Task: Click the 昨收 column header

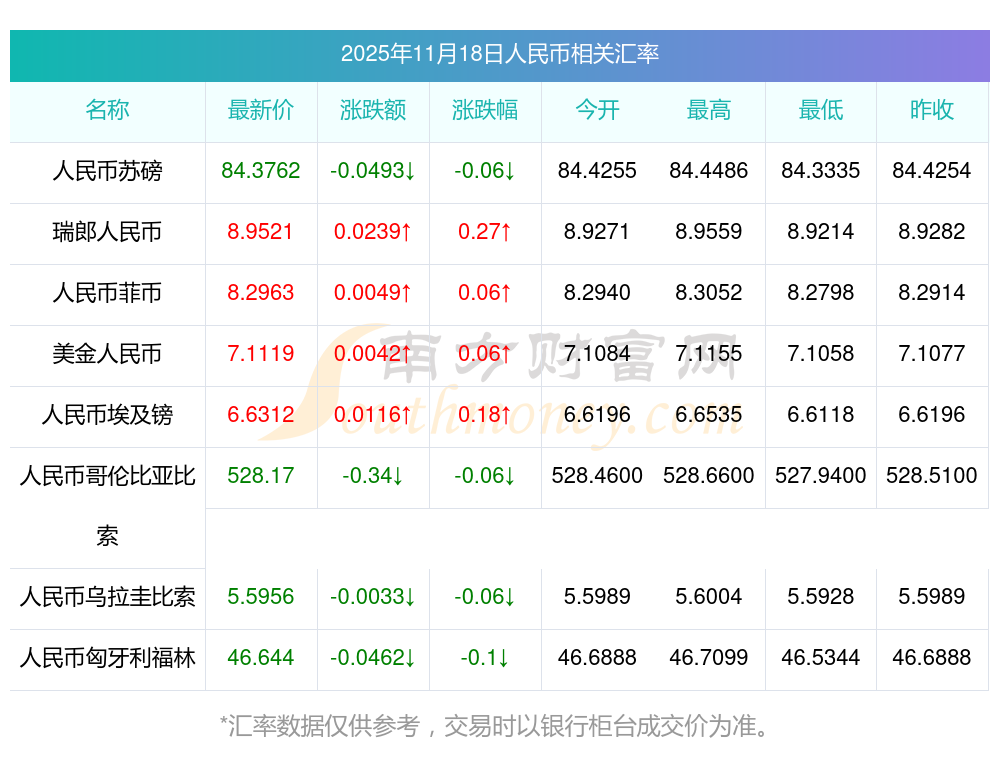Action: (x=932, y=111)
